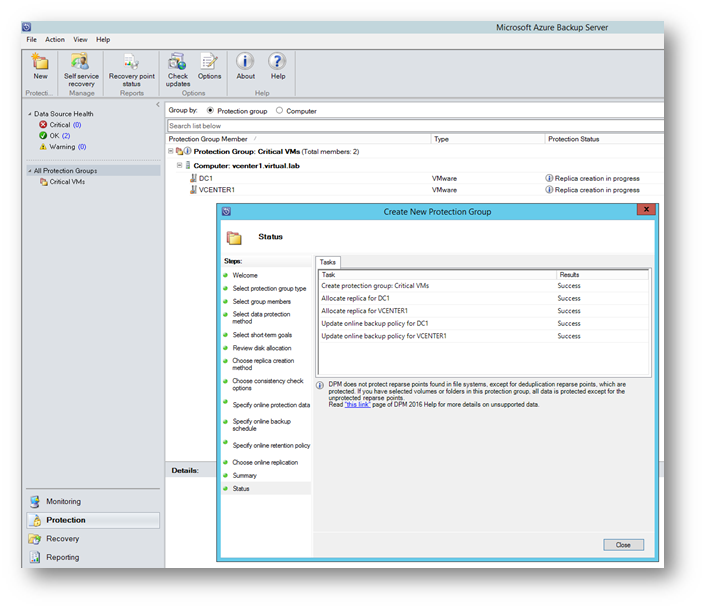706x610 pixels.
Task: Click the Azure Backup Server title icon
Action: pos(27,27)
